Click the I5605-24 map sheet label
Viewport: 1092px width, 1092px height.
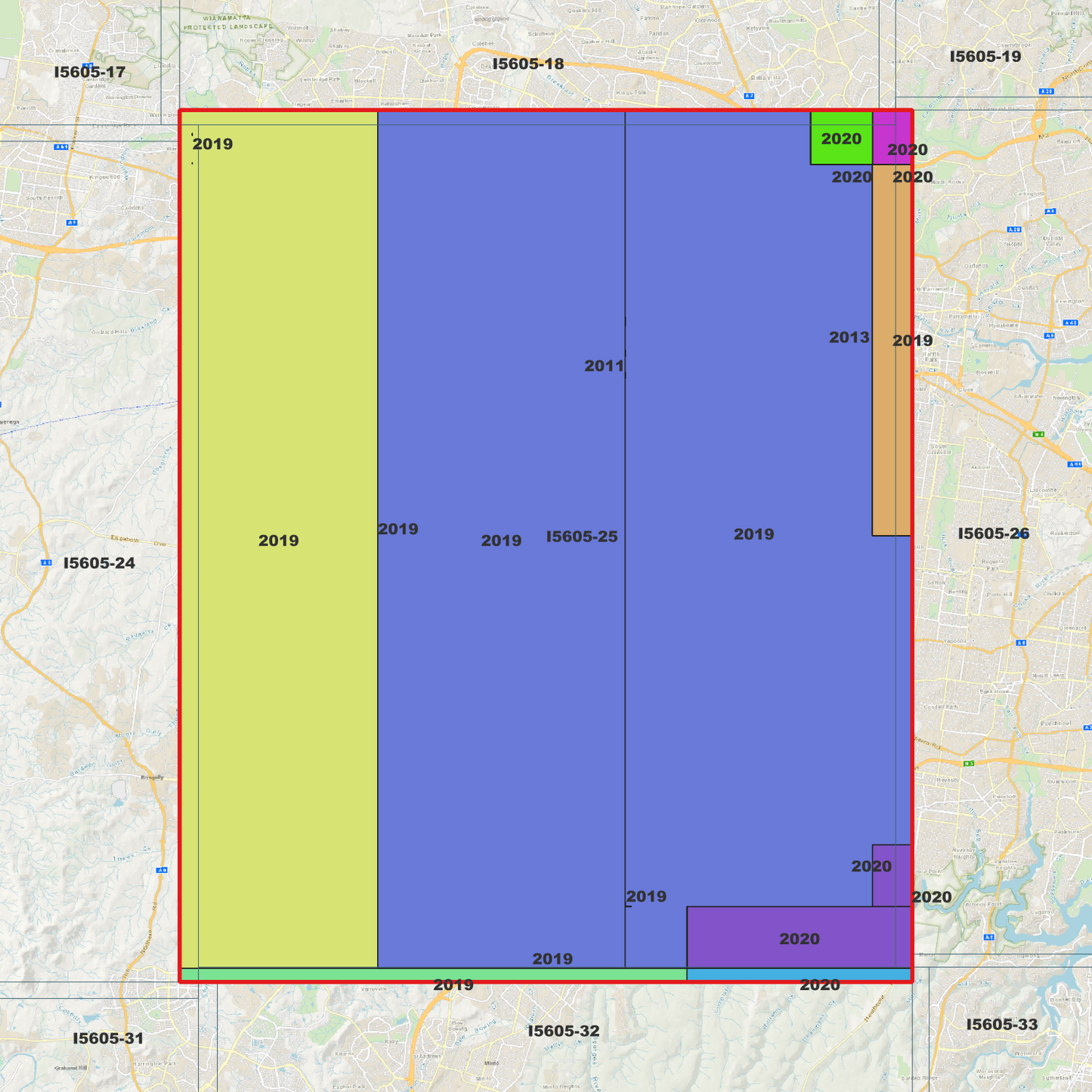(99, 563)
